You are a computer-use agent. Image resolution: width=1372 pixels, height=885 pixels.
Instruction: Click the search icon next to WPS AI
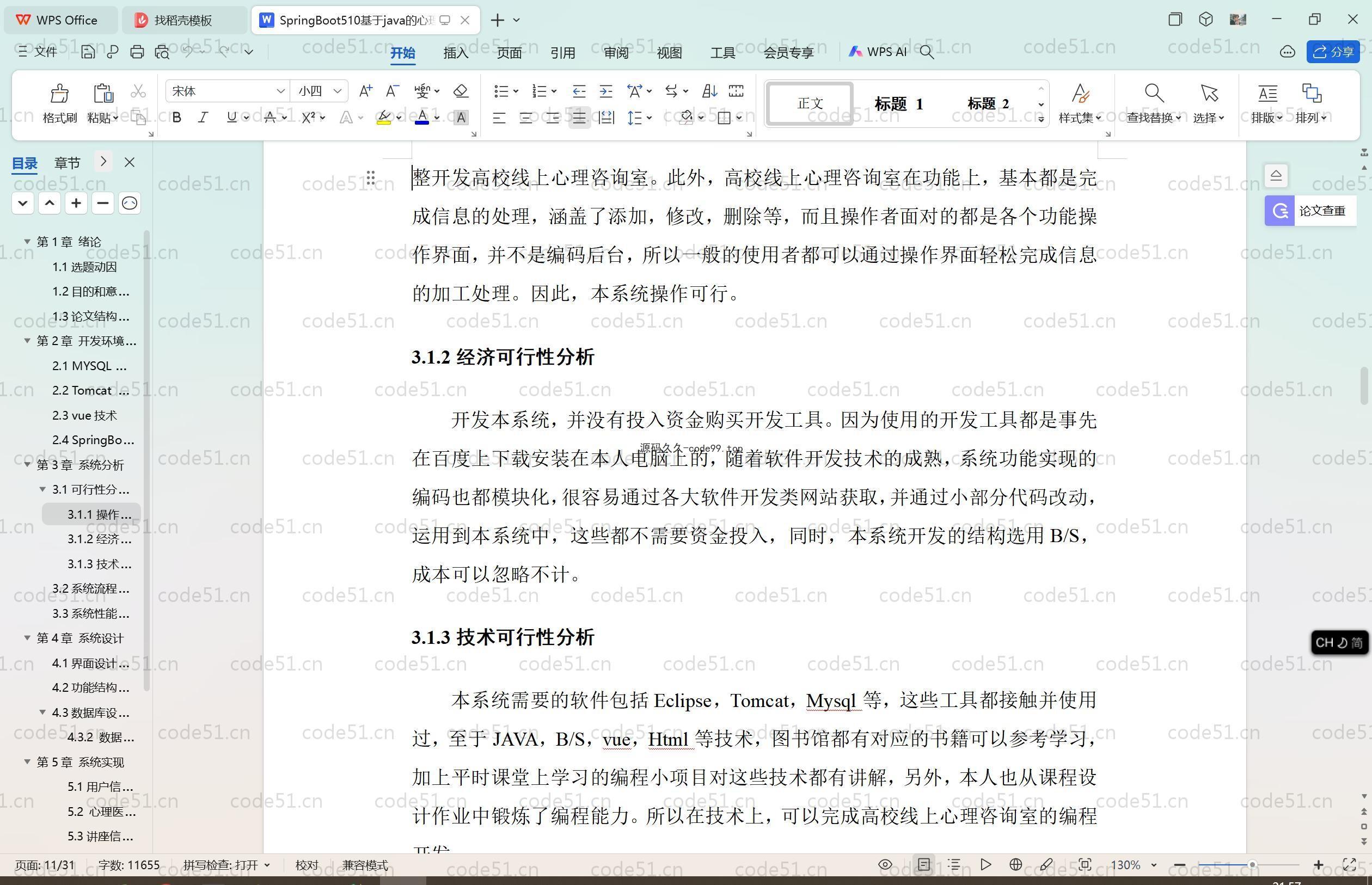(x=927, y=52)
